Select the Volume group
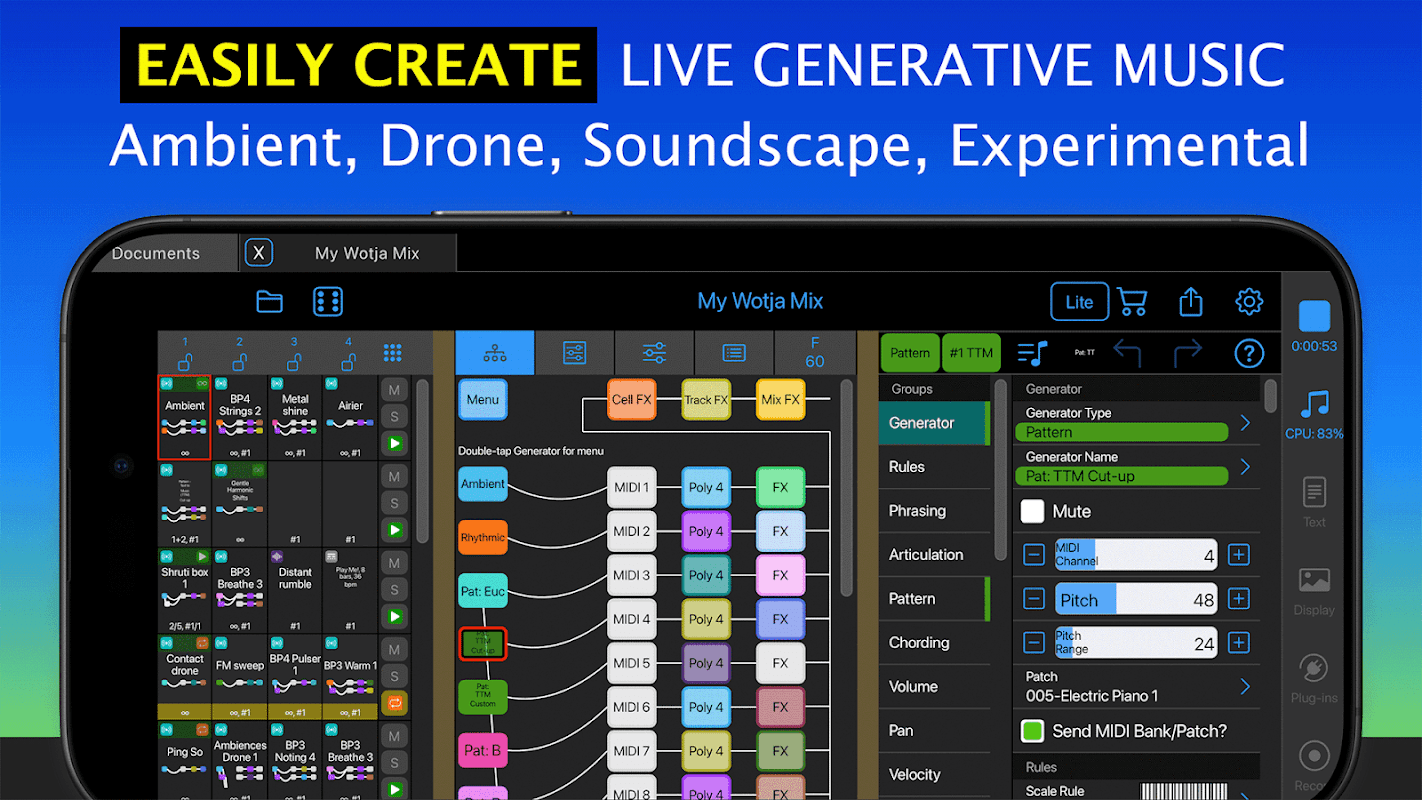 [934, 687]
